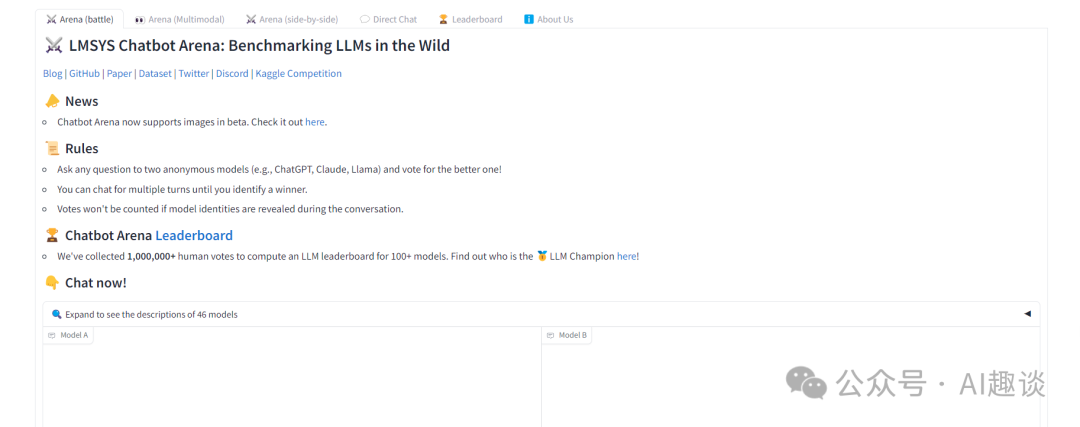Viewport: 1080px width, 427px height.
Task: Open the Blog link
Action: coord(52,73)
